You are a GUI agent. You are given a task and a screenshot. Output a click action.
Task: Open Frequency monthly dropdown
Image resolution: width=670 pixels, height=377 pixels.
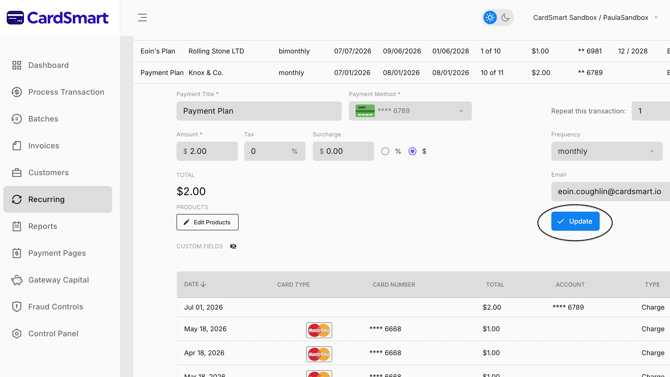coord(607,151)
